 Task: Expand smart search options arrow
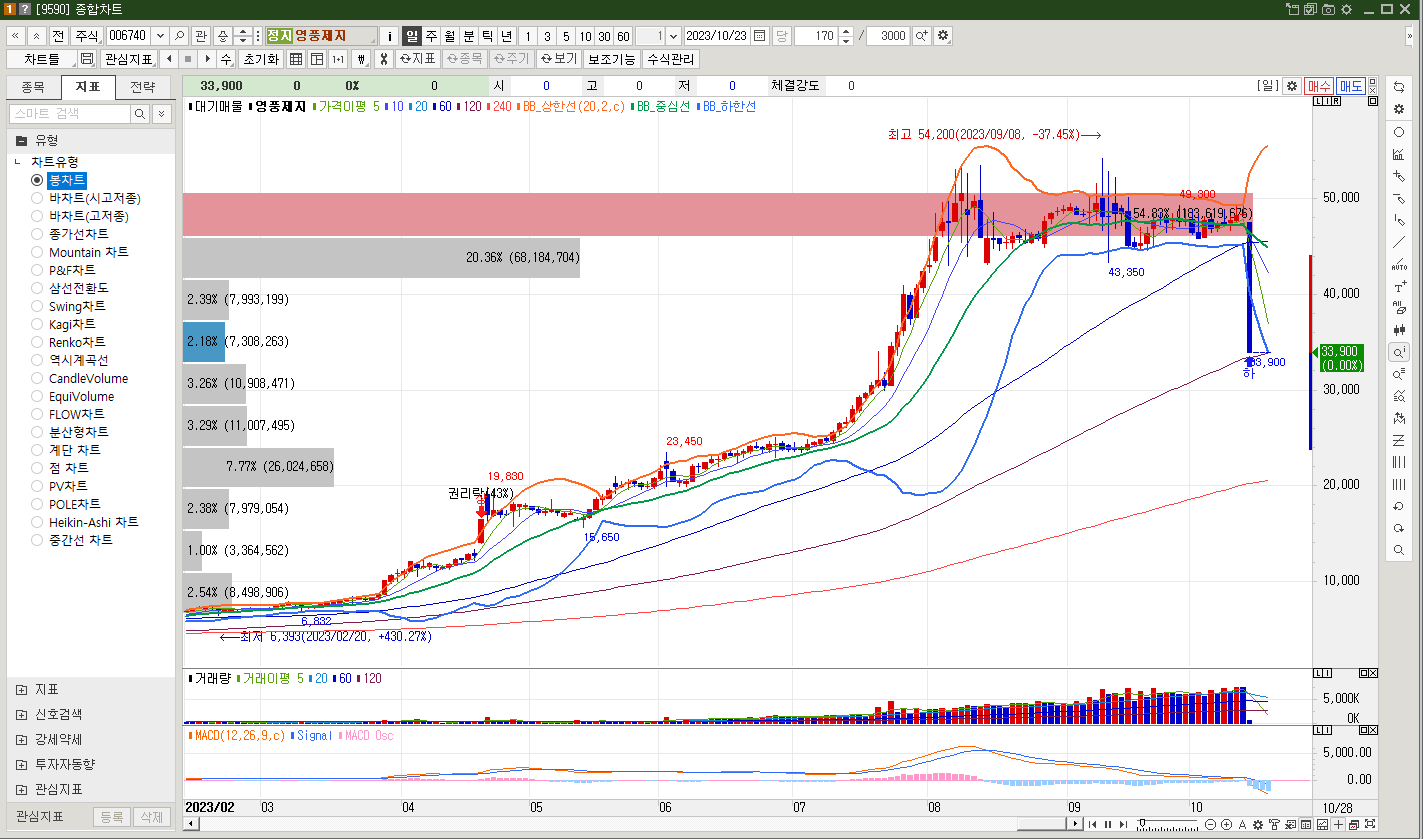(x=162, y=115)
